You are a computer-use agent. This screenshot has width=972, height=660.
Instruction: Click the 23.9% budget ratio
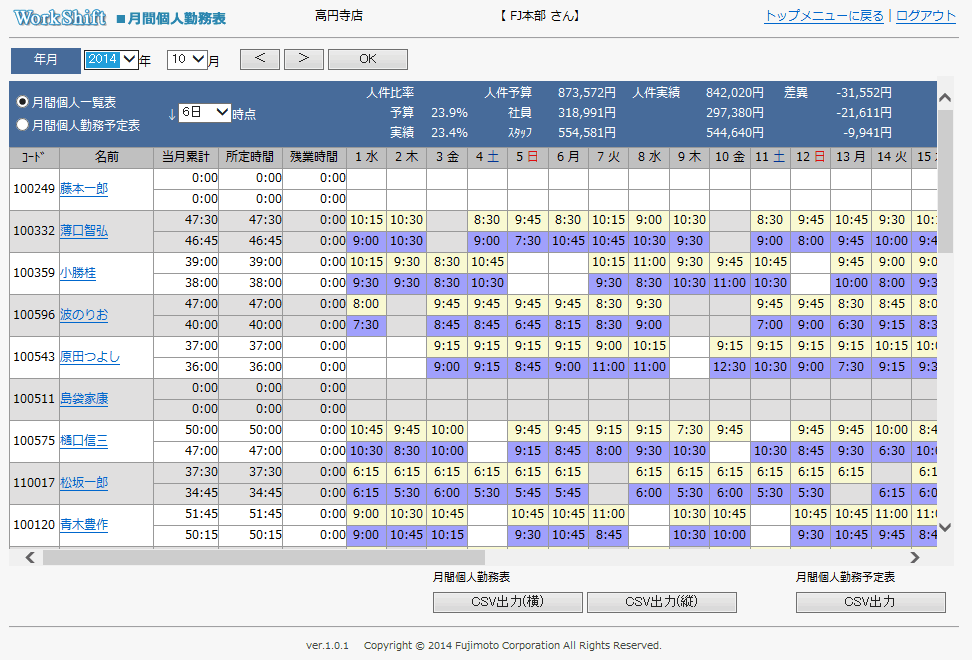pyautogui.click(x=449, y=112)
